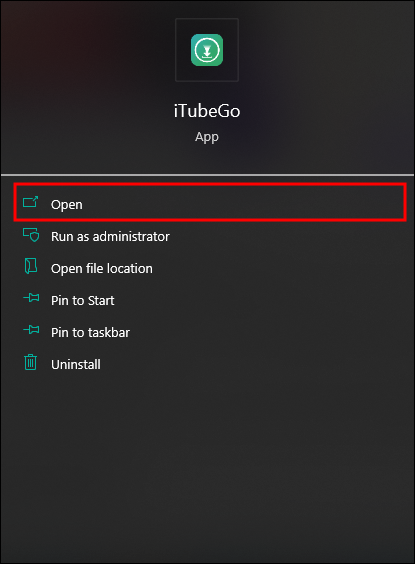
Task: Choose Open file location
Action: [x=102, y=269]
